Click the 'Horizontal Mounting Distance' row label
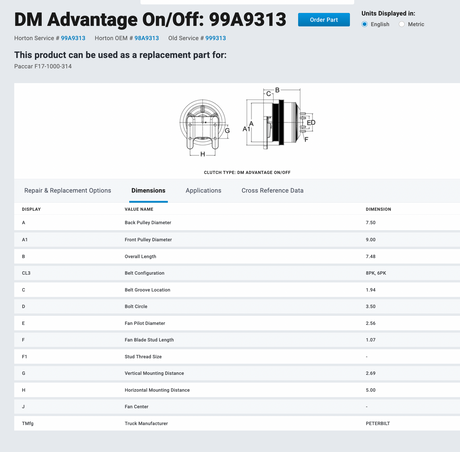 [157, 390]
